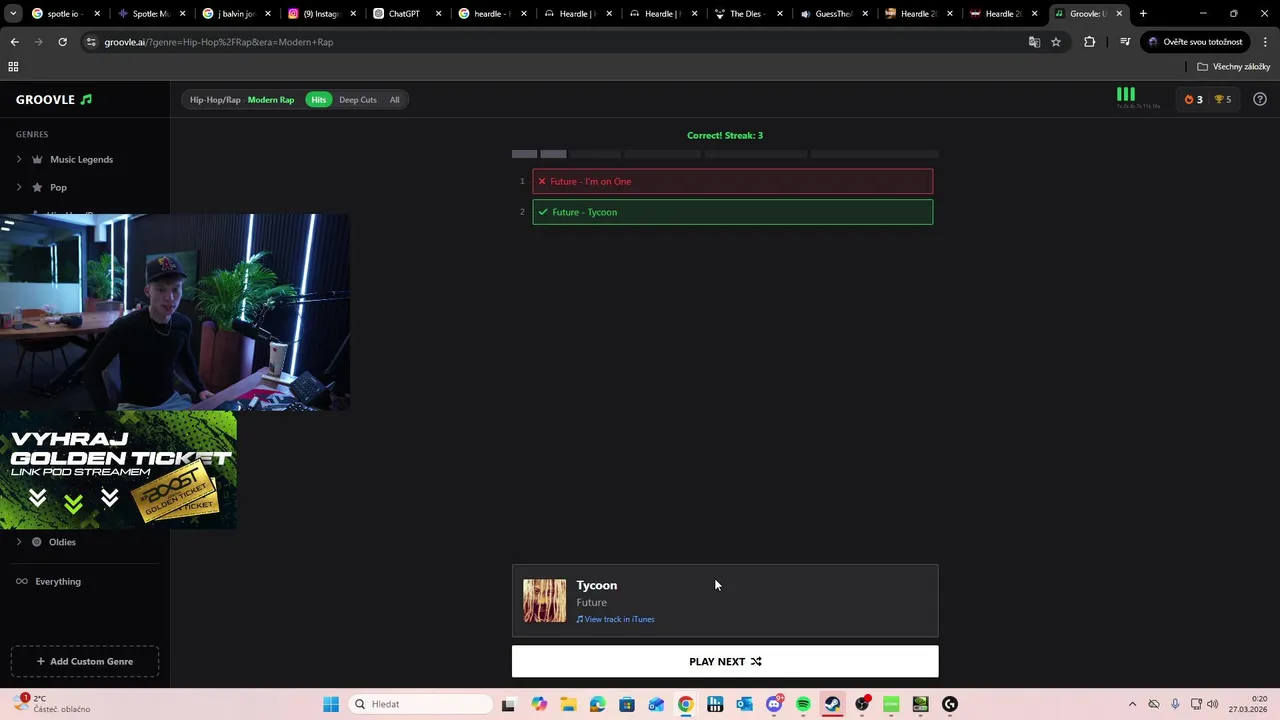Open Všechny záložky bookmarks folder

tap(1234, 67)
